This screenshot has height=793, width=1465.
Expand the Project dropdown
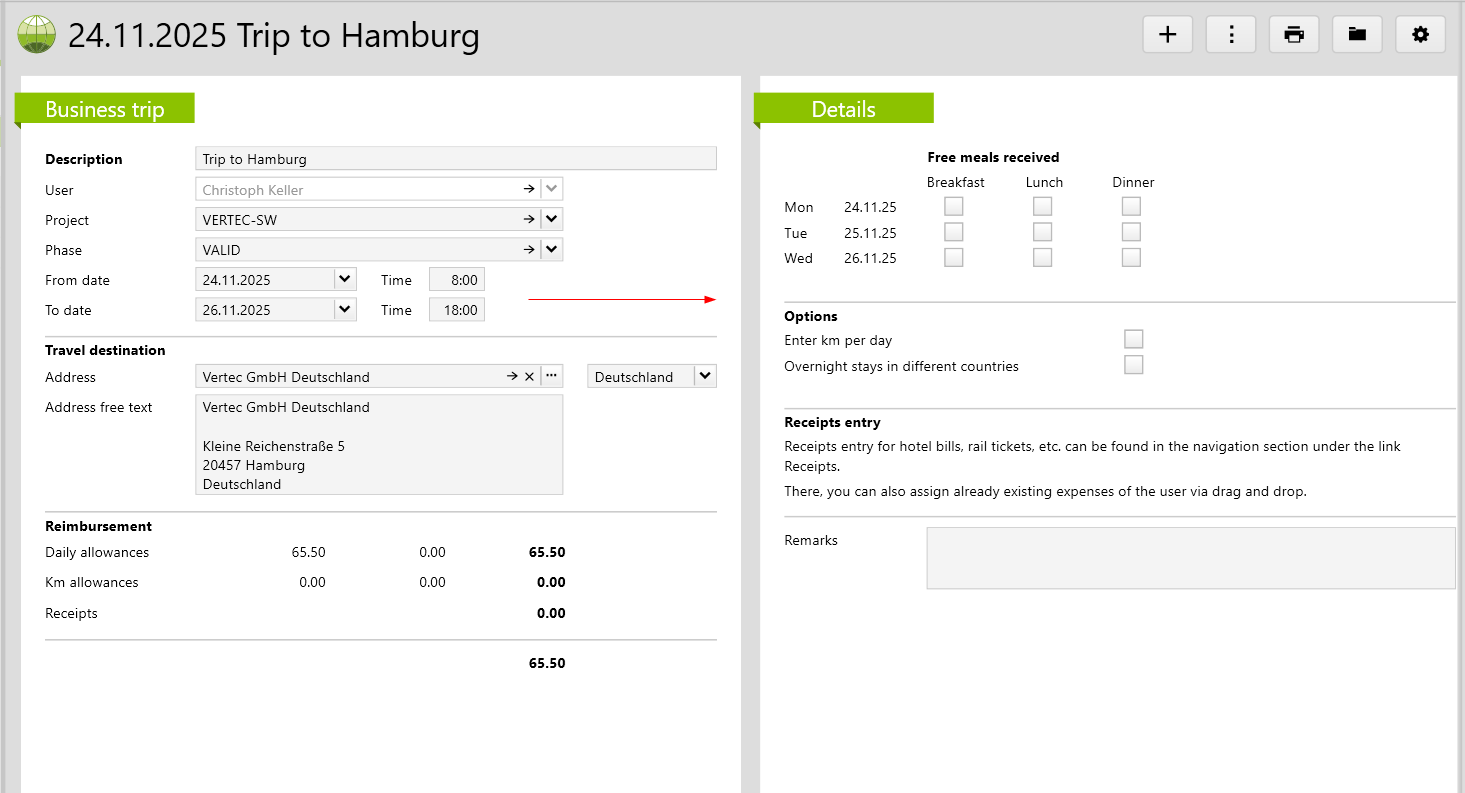tap(552, 220)
